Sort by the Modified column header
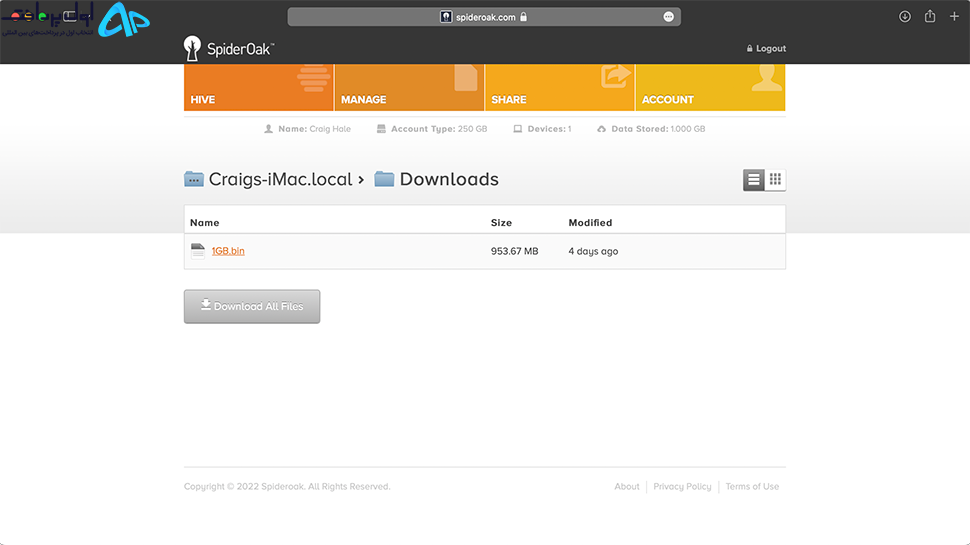This screenshot has height=545, width=970. (590, 223)
